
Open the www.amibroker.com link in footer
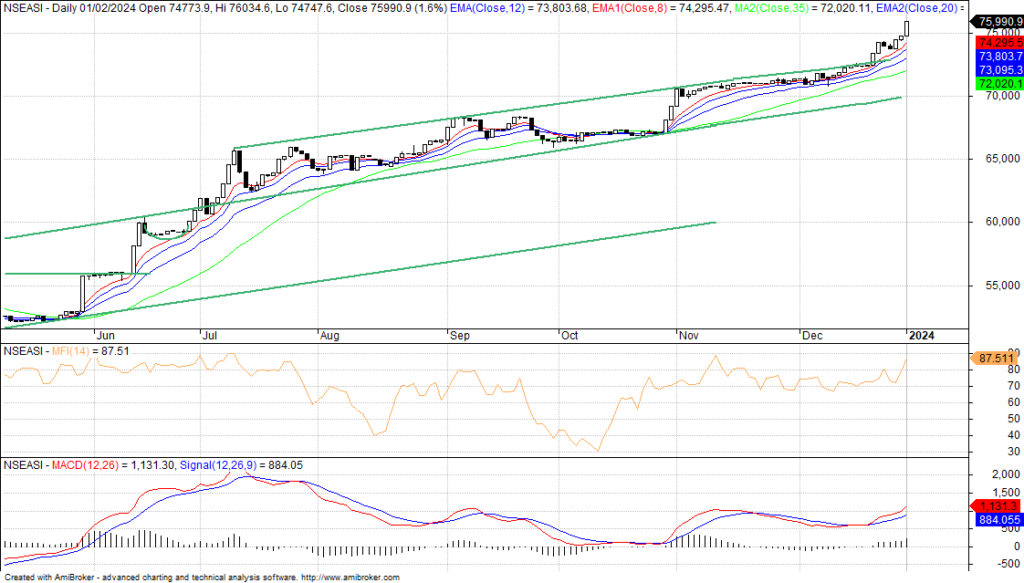point(350,577)
